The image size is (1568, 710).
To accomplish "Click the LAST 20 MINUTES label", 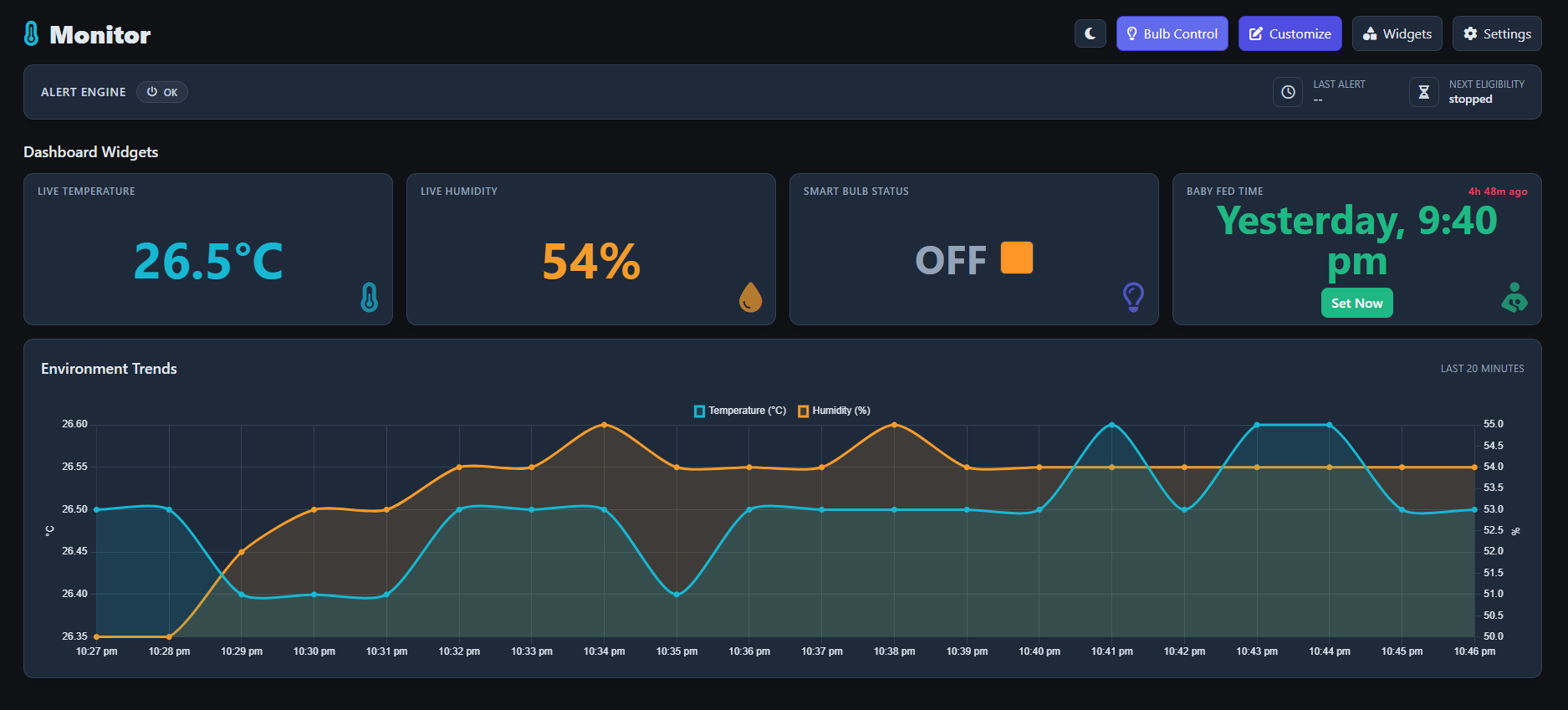I will [1482, 369].
